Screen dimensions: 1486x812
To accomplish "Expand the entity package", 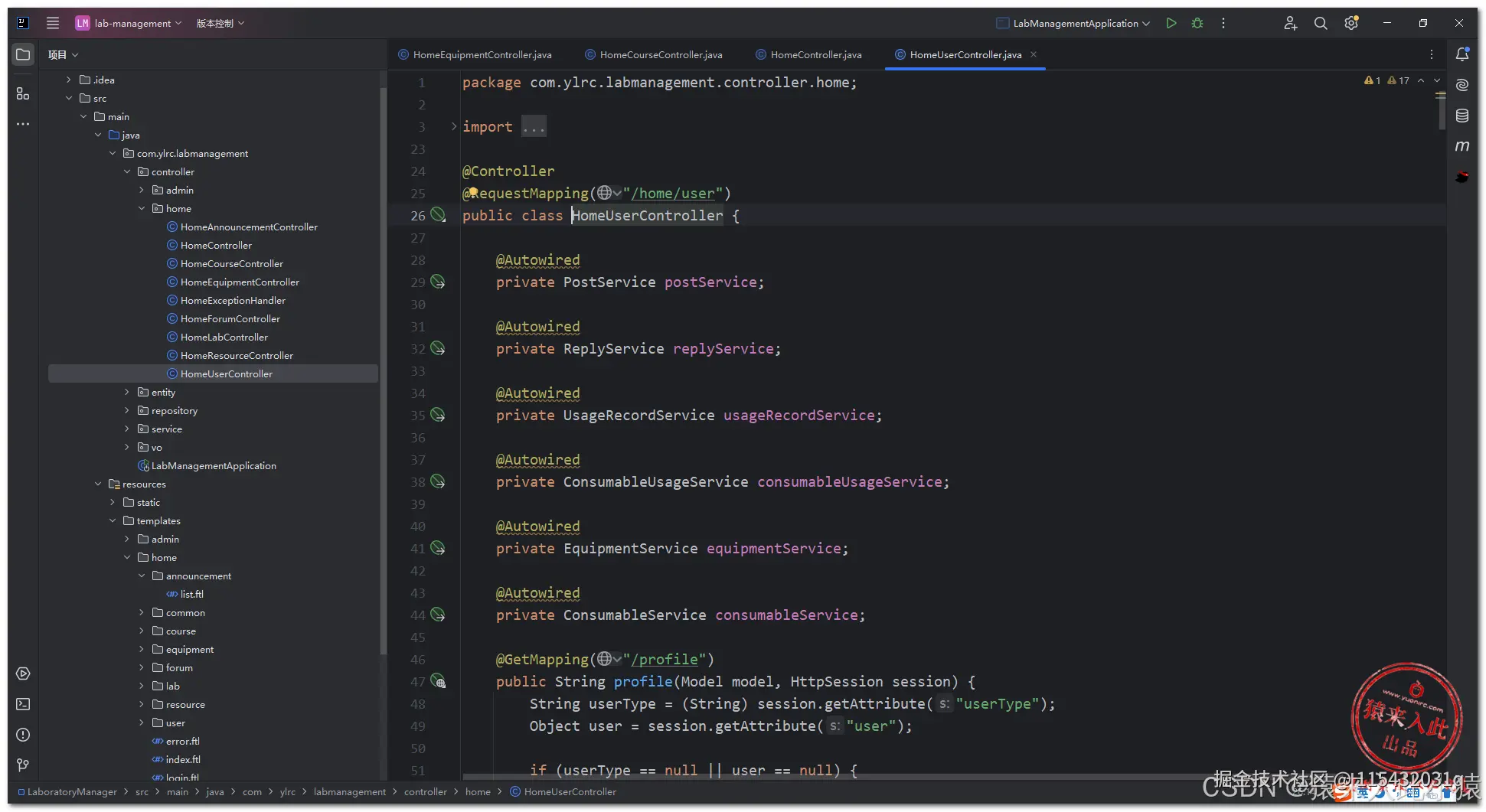I will click(x=127, y=392).
